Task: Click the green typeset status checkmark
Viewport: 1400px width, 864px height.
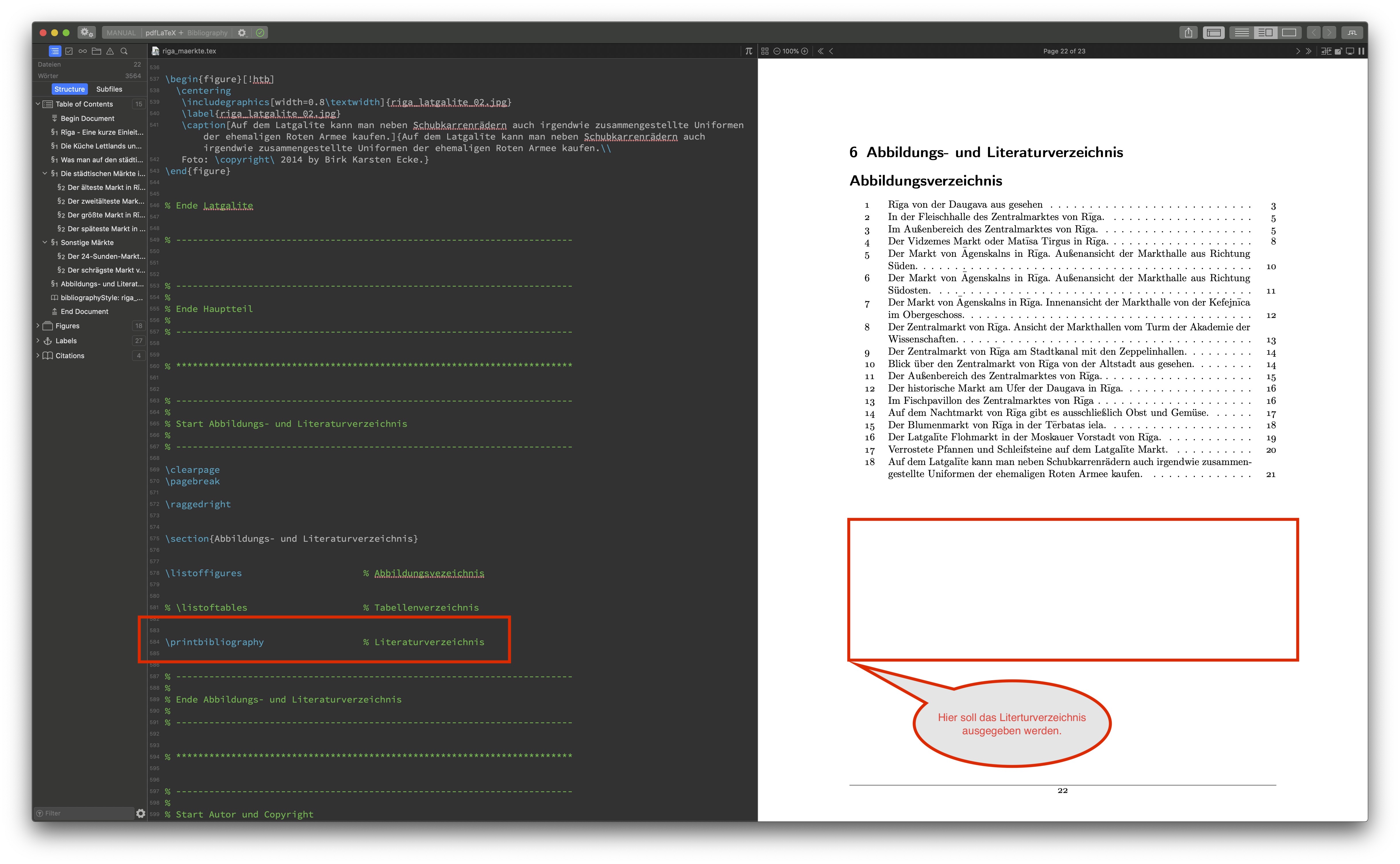Action: (260, 32)
